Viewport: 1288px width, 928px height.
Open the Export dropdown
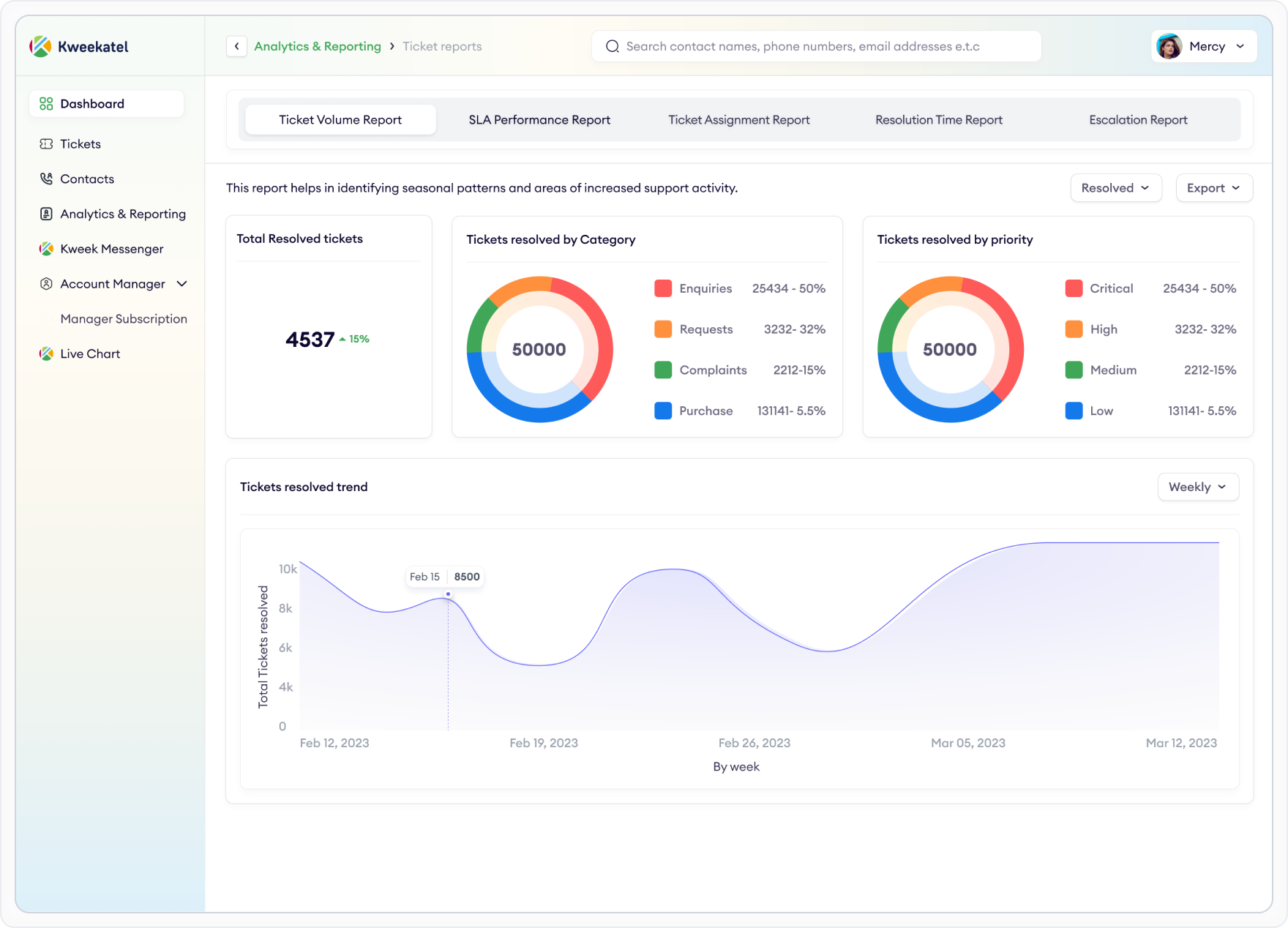point(1214,188)
